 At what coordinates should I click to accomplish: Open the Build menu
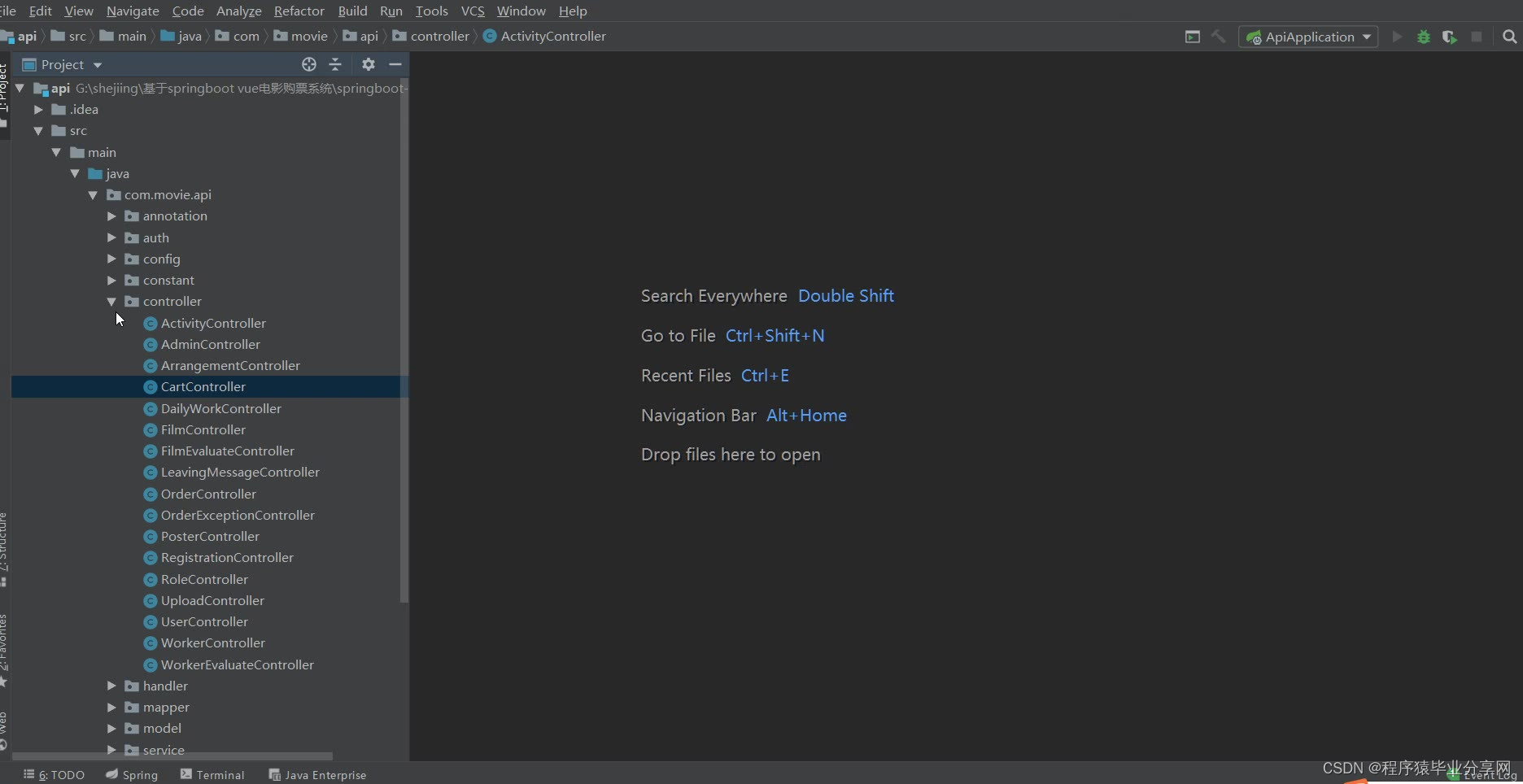tap(352, 11)
